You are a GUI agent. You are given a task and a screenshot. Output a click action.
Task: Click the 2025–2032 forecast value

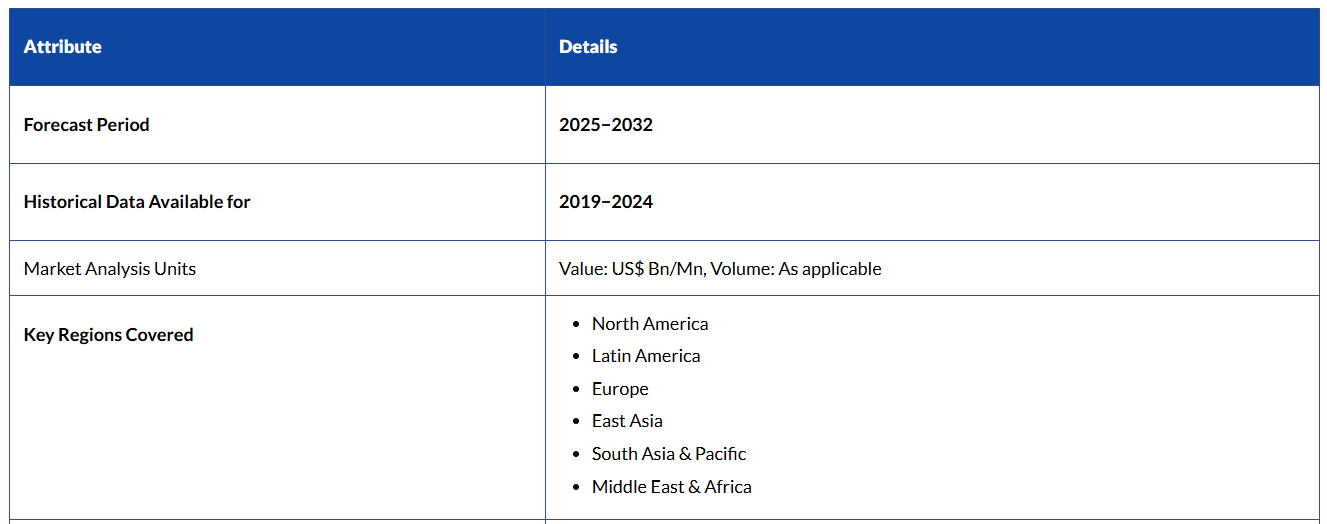606,125
